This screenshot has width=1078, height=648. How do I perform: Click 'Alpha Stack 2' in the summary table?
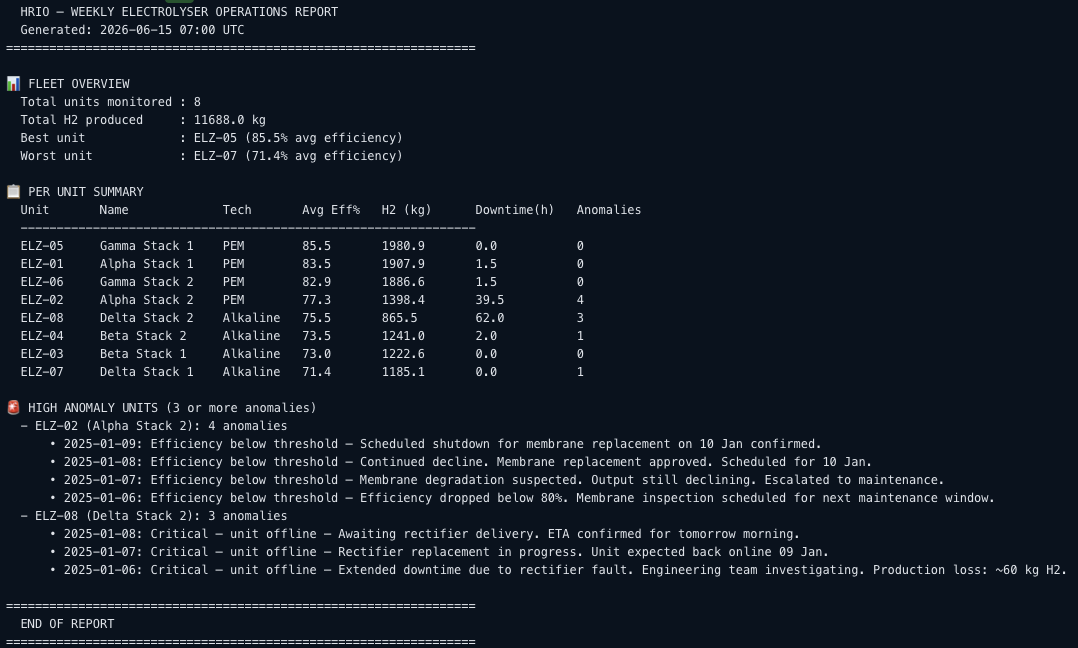pyautogui.click(x=146, y=300)
